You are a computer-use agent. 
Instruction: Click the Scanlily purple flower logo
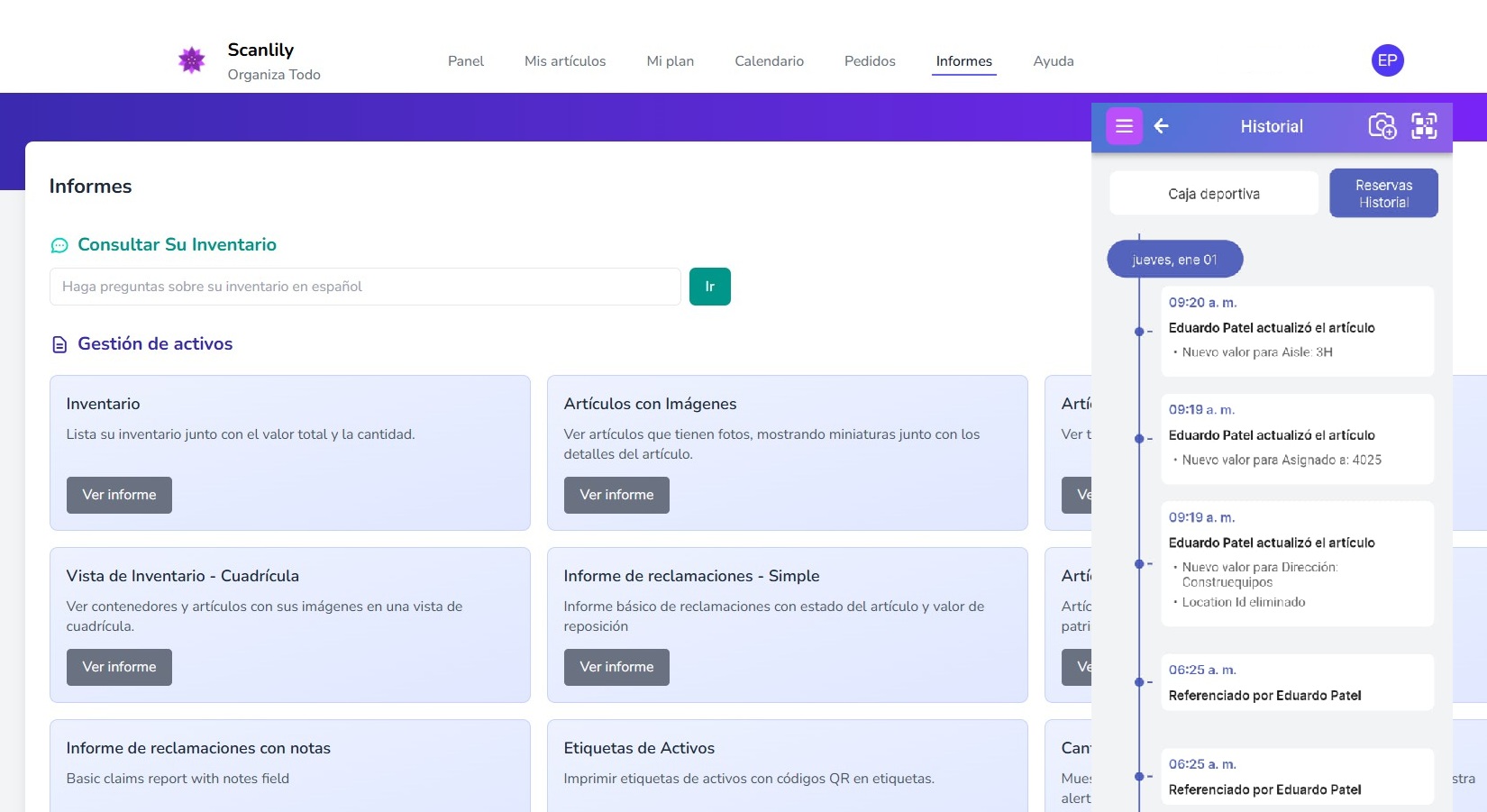[191, 60]
